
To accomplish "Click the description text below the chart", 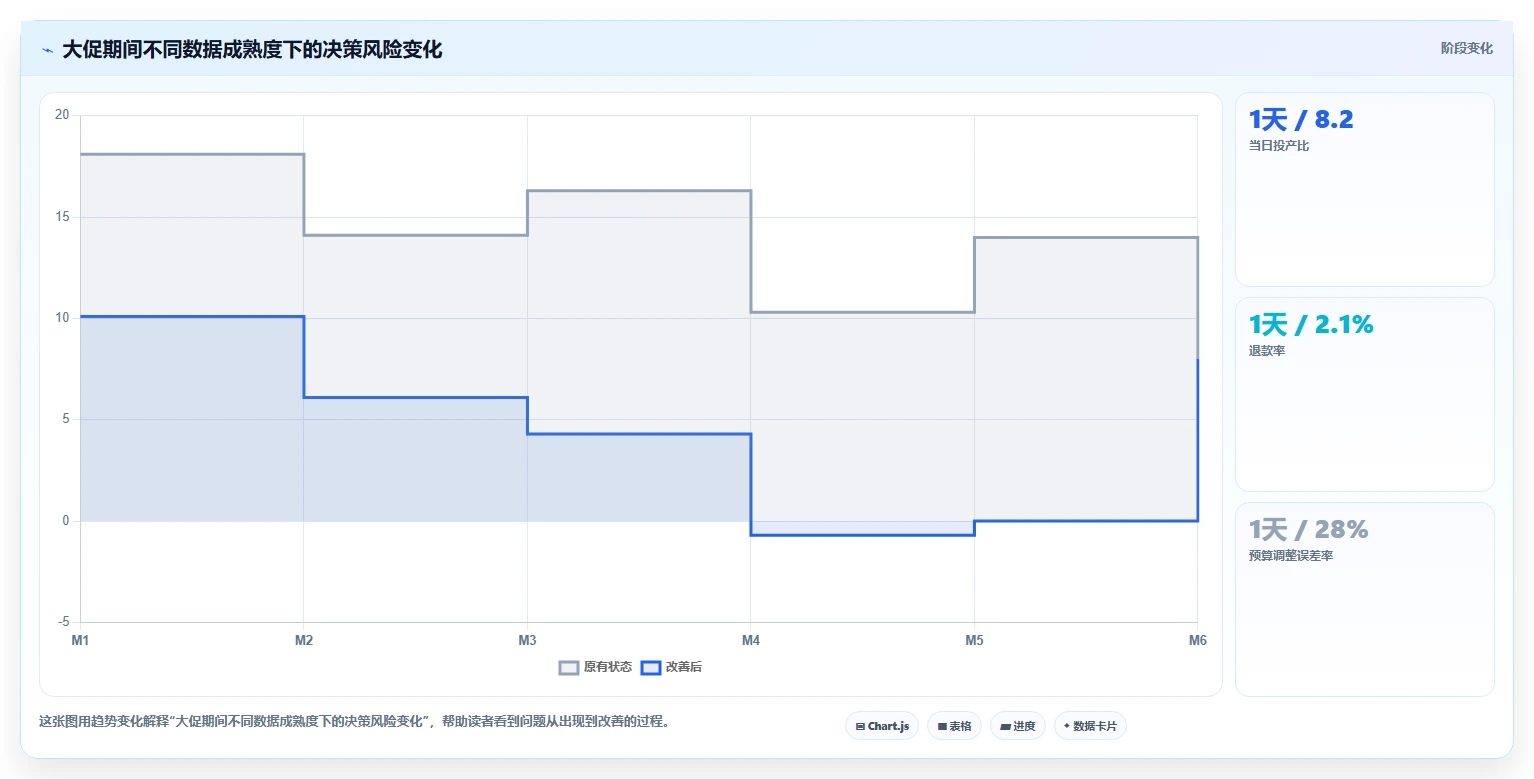I will pos(354,721).
